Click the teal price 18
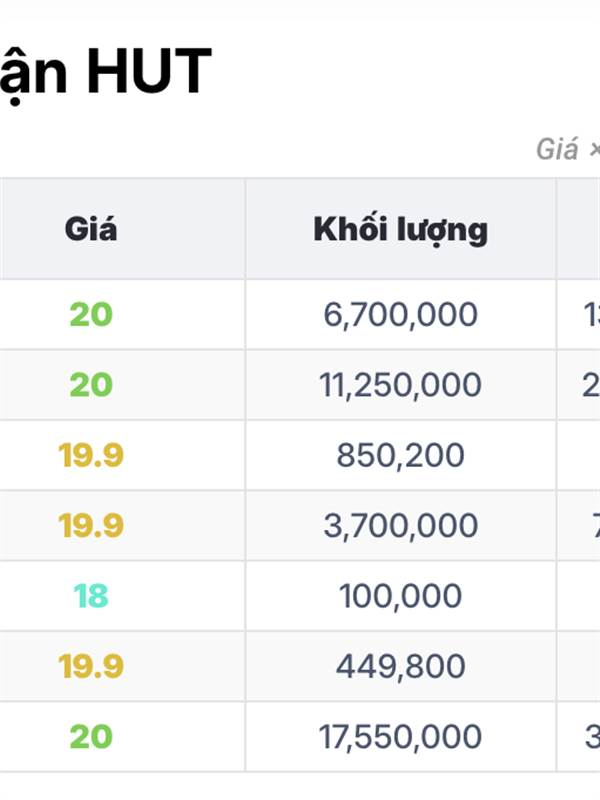The height and width of the screenshot is (800, 600). [91, 596]
